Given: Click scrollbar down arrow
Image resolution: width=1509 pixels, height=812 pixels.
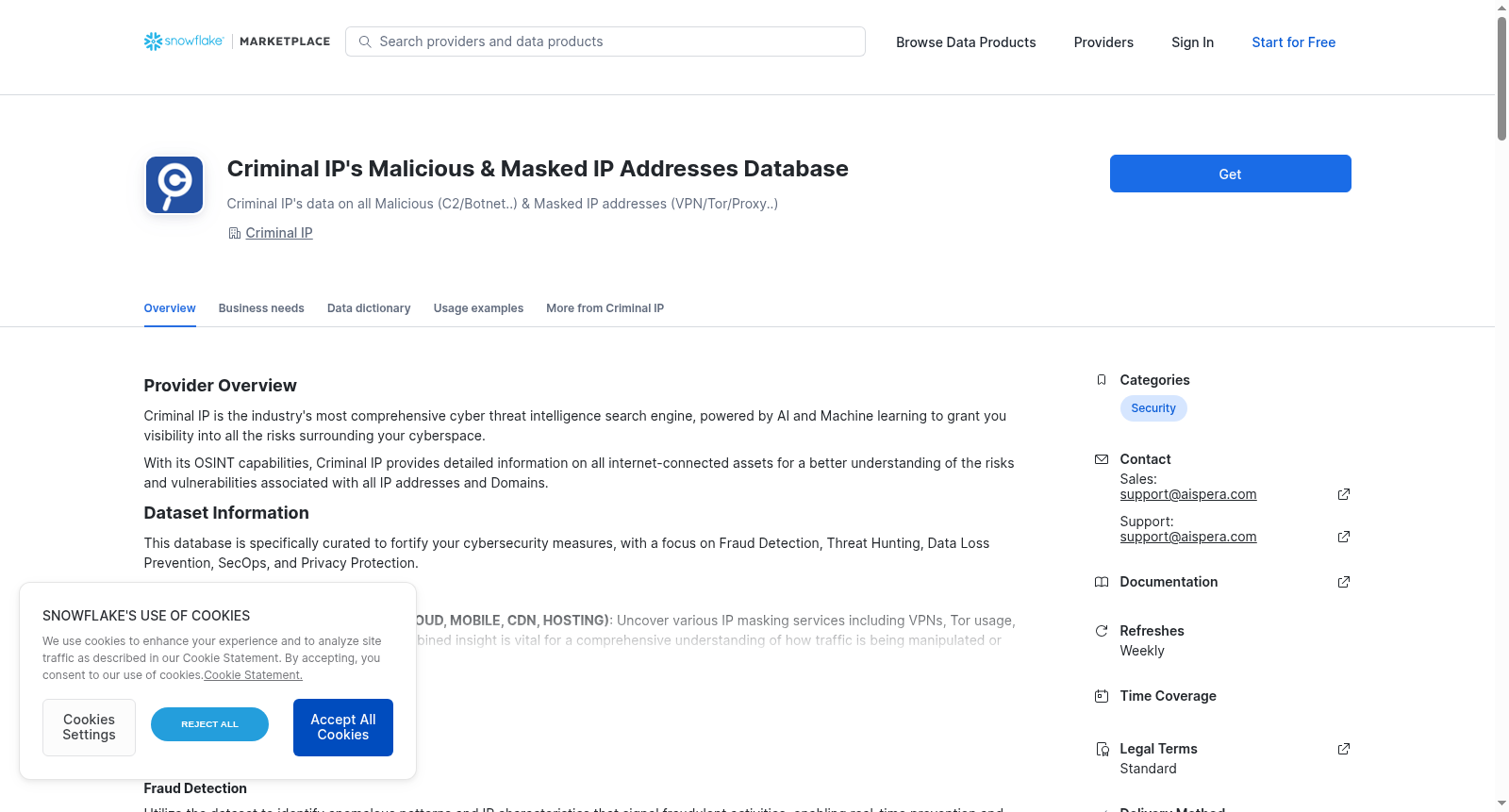Looking at the screenshot, I should [x=1501, y=804].
